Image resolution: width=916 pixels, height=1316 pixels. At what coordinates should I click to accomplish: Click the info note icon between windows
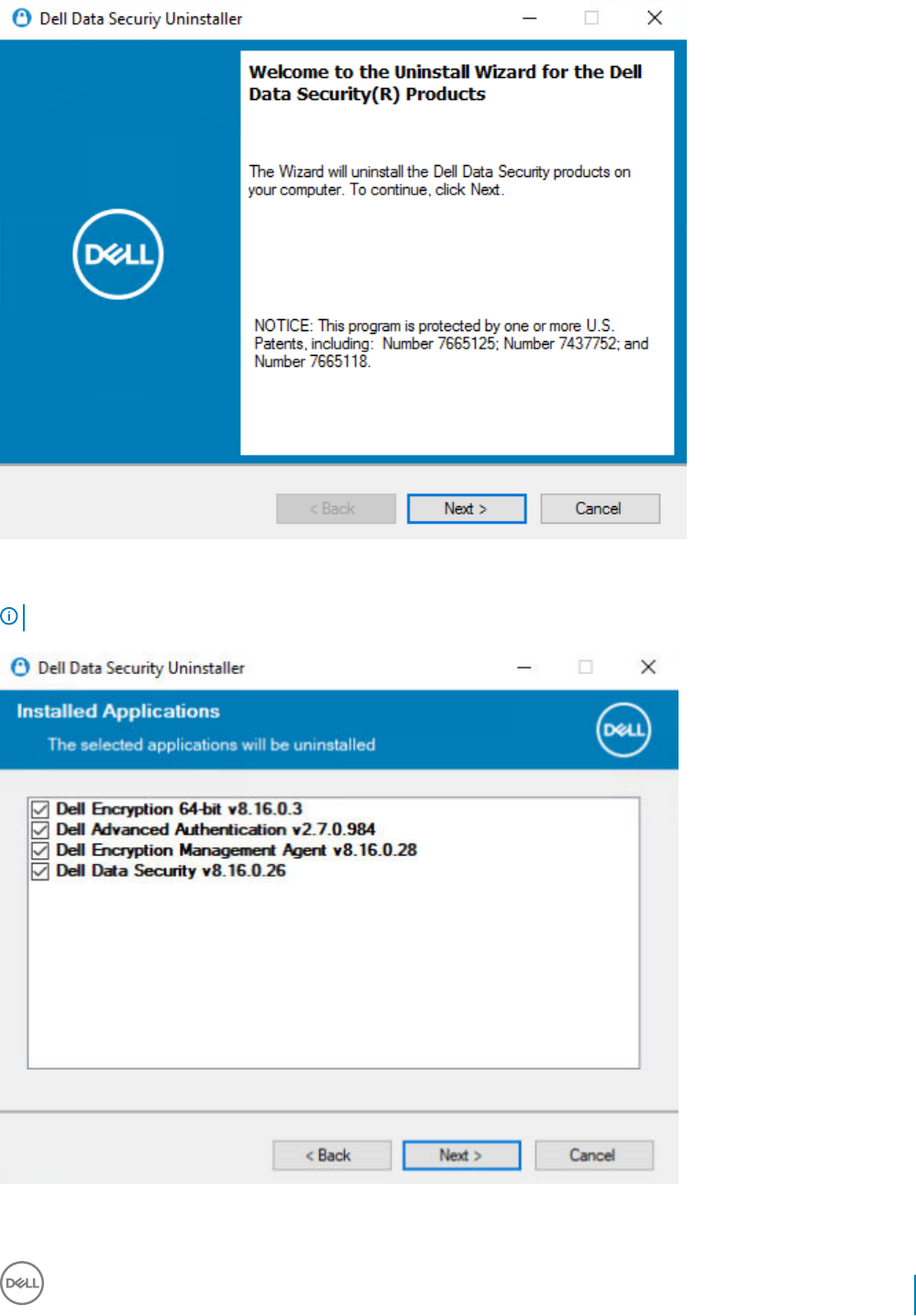[8, 616]
